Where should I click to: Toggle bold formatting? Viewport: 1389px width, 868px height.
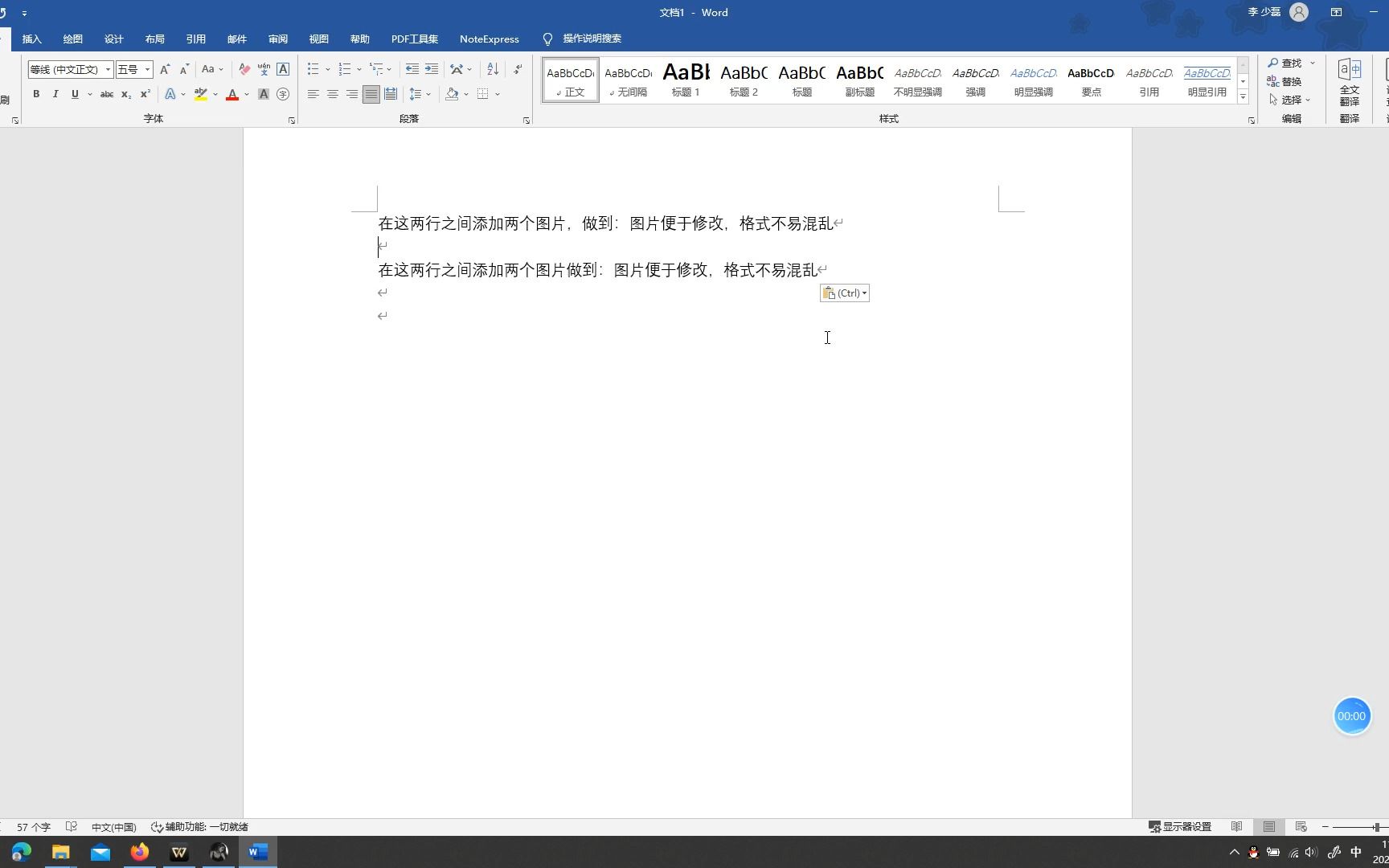[x=36, y=94]
